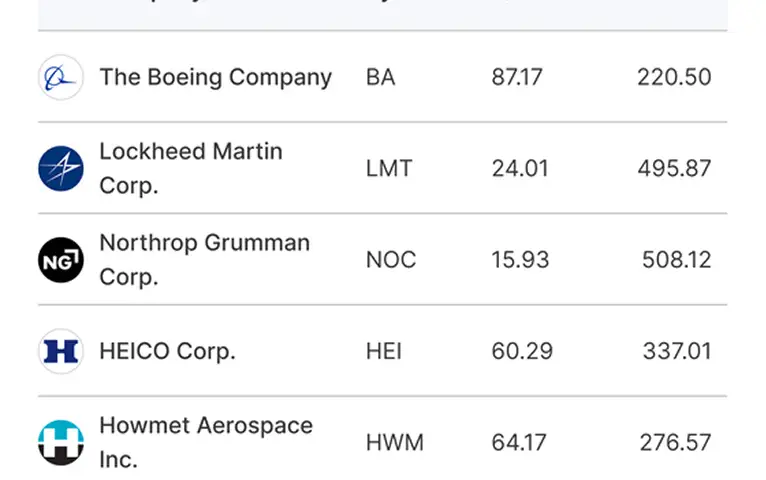The width and height of the screenshot is (766, 480).
Task: Open Lockheed Martin Corp. company link
Action: pyautogui.click(x=191, y=168)
